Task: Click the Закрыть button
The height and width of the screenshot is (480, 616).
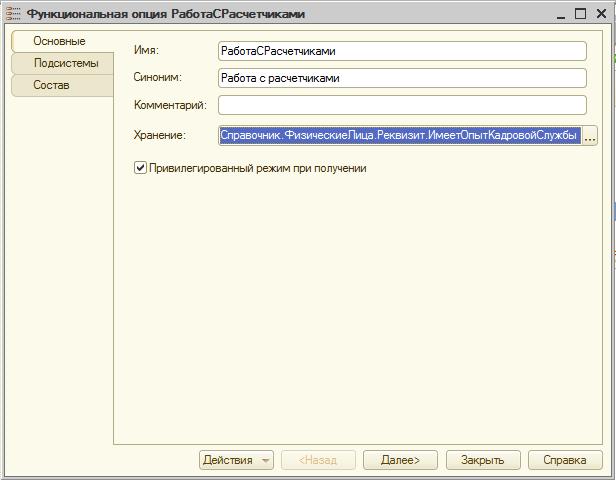Action: coord(483,460)
